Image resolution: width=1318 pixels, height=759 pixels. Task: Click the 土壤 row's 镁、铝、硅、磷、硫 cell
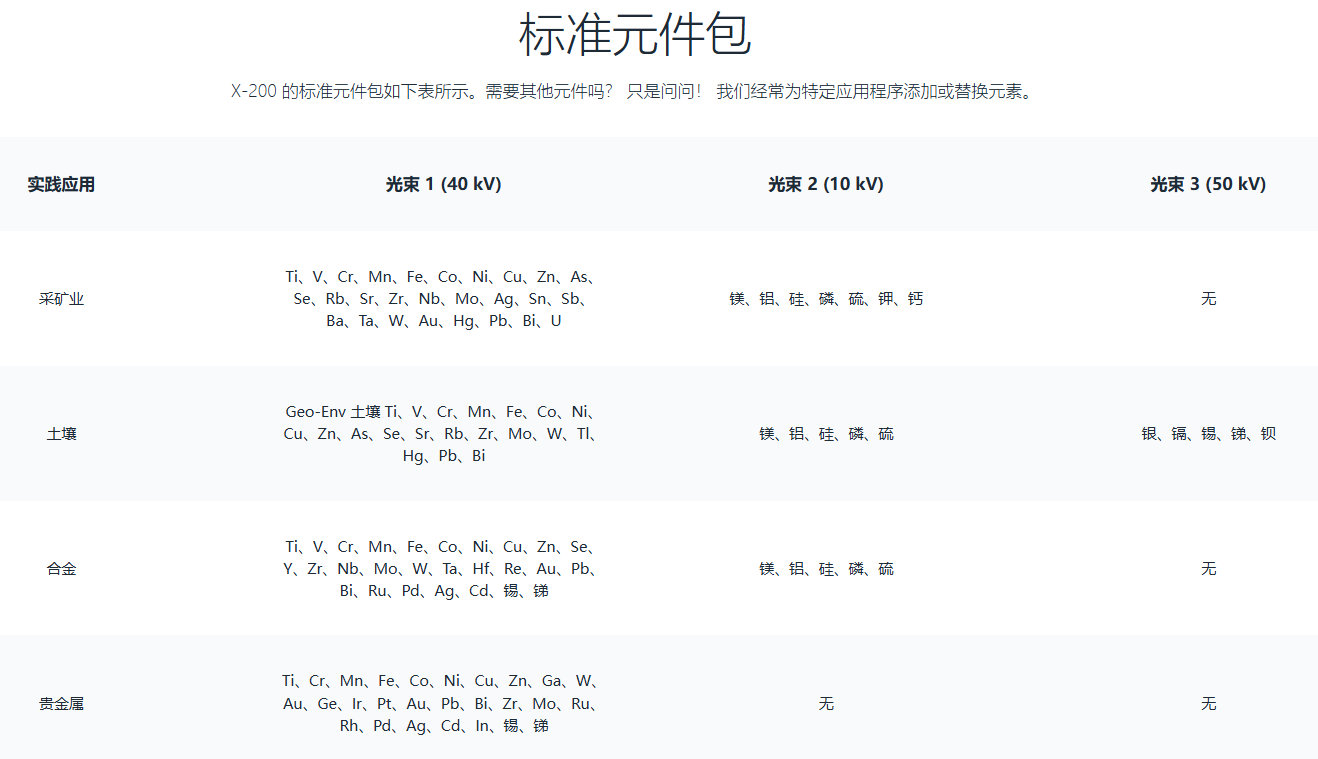[x=825, y=434]
